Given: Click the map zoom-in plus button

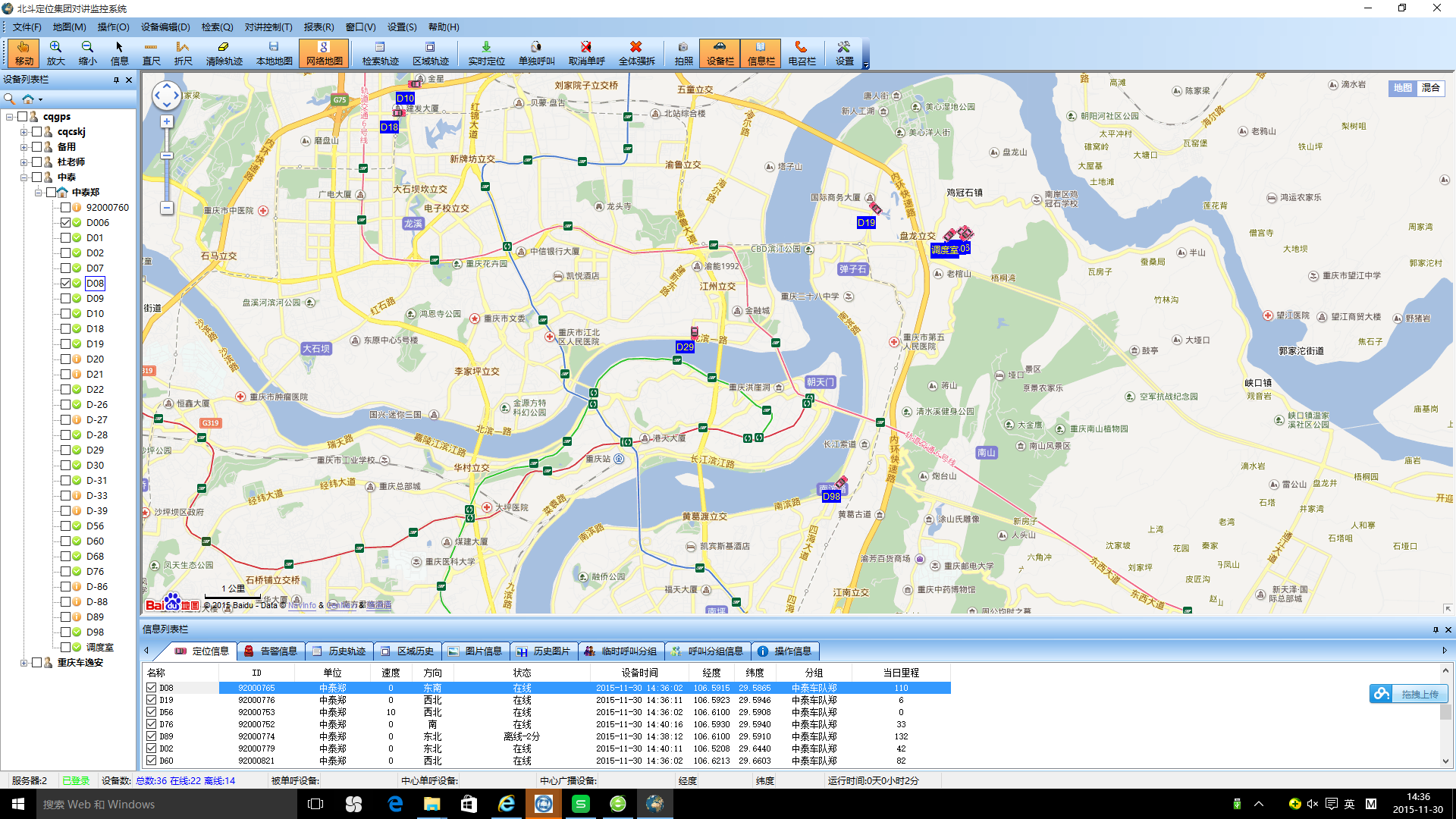Looking at the screenshot, I should click(x=167, y=121).
